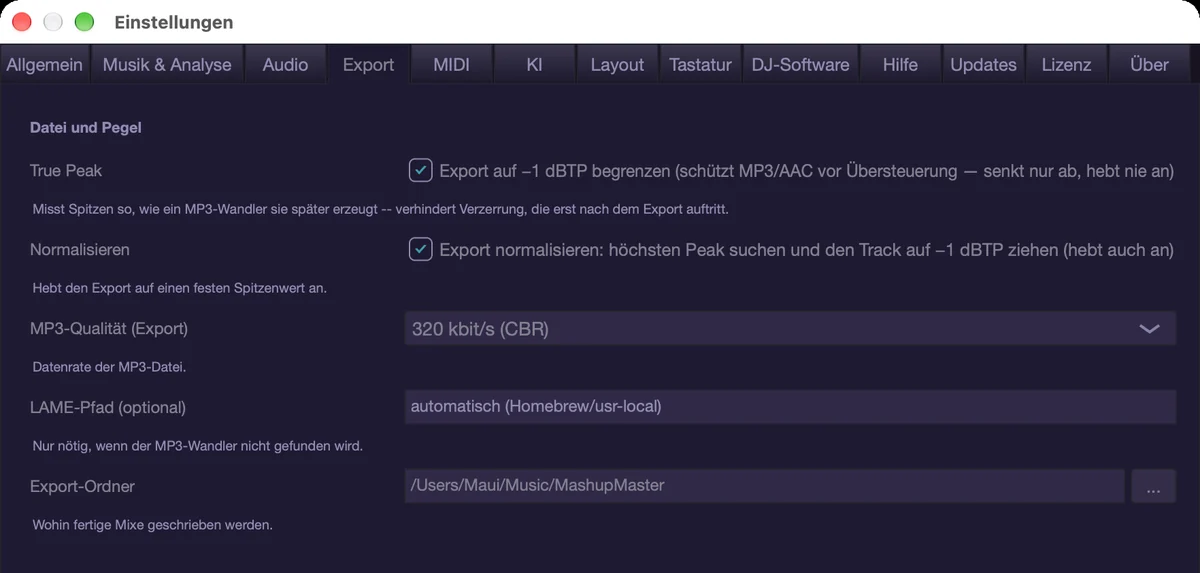
Task: Open the MP3-Qualität 320 kbit/s dropdown
Action: click(x=790, y=328)
